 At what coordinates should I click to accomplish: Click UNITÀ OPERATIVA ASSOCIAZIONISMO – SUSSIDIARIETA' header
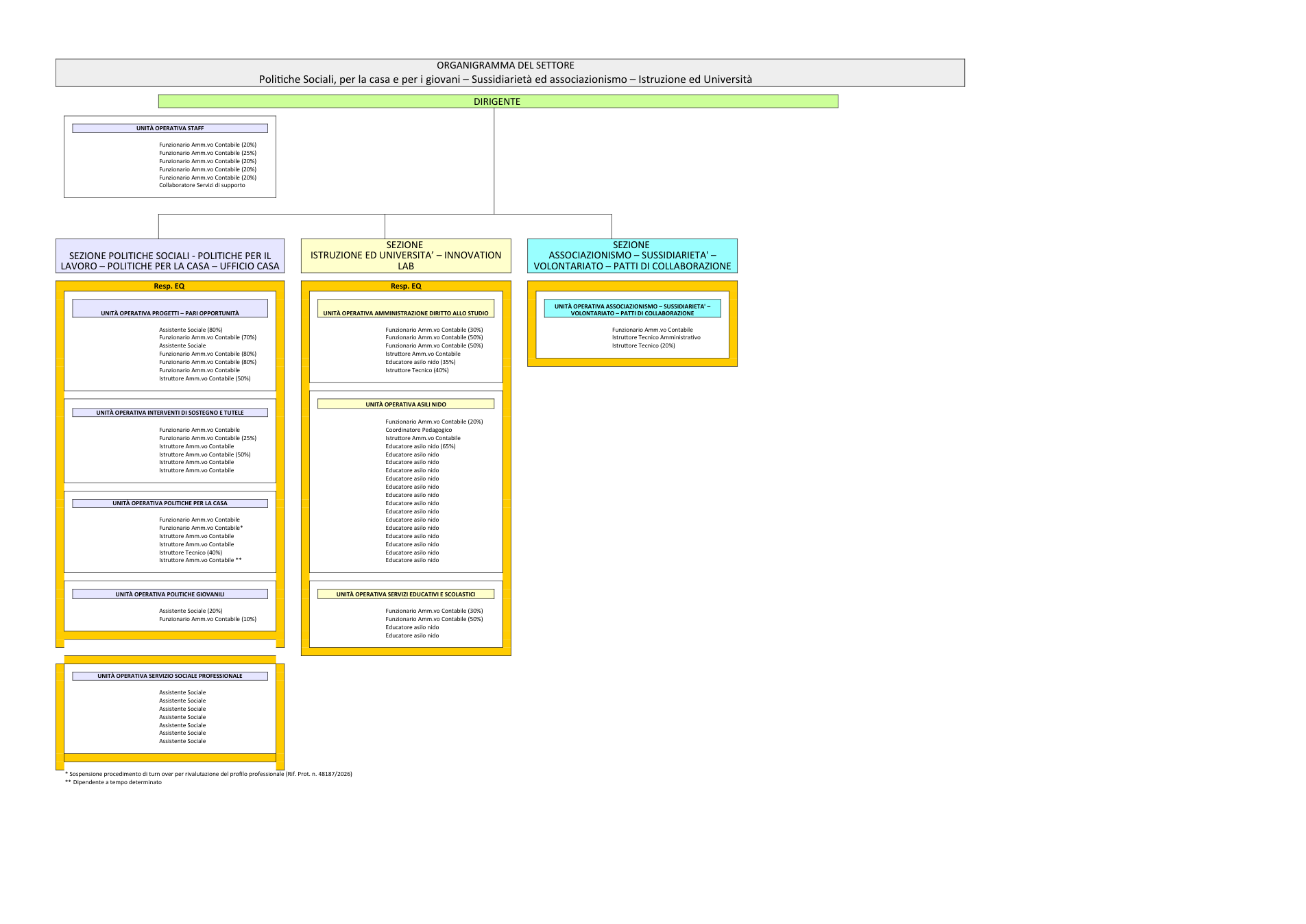(632, 308)
